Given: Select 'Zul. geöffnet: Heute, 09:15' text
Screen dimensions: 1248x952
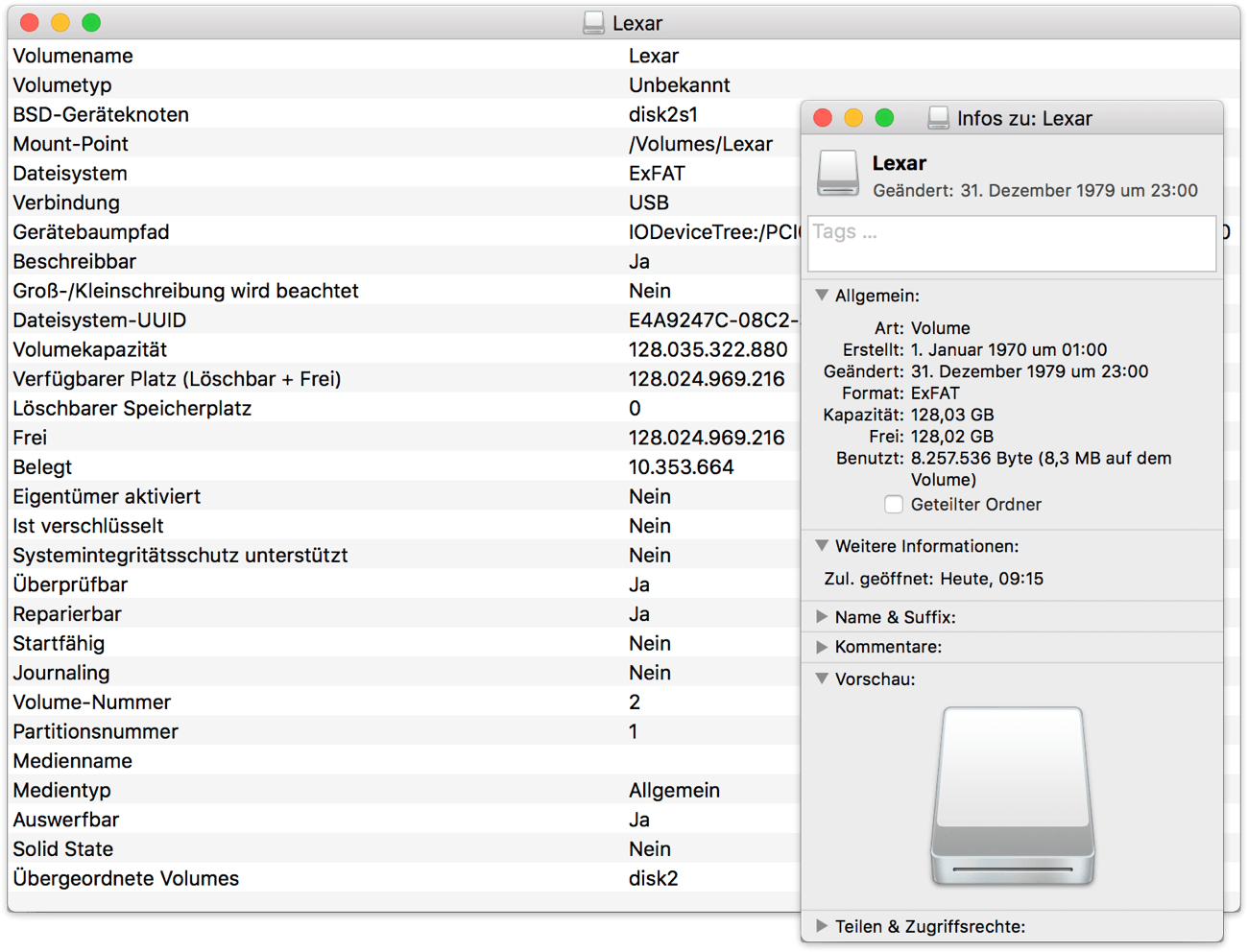Looking at the screenshot, I should [x=934, y=579].
